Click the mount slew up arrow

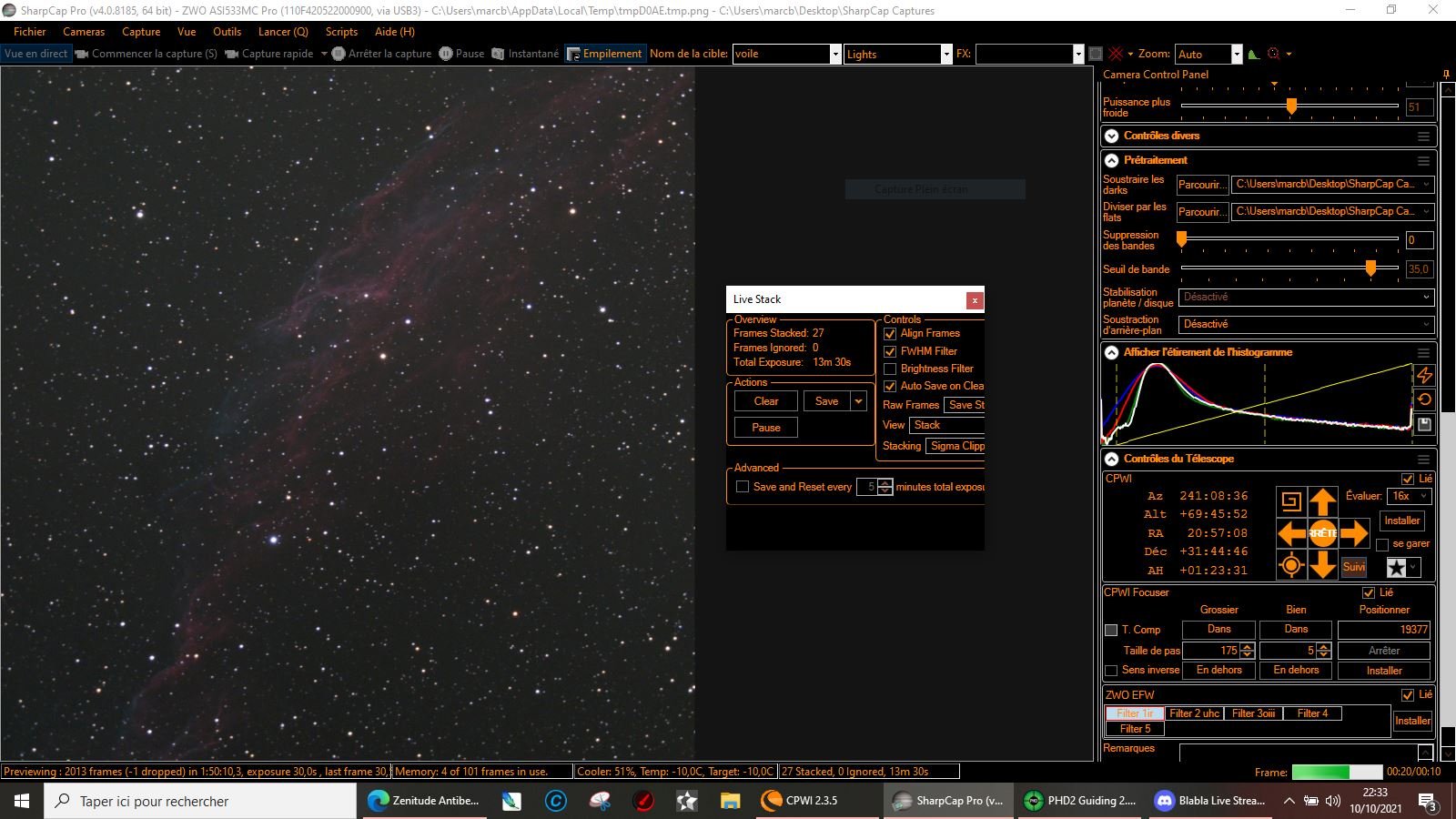point(1322,501)
